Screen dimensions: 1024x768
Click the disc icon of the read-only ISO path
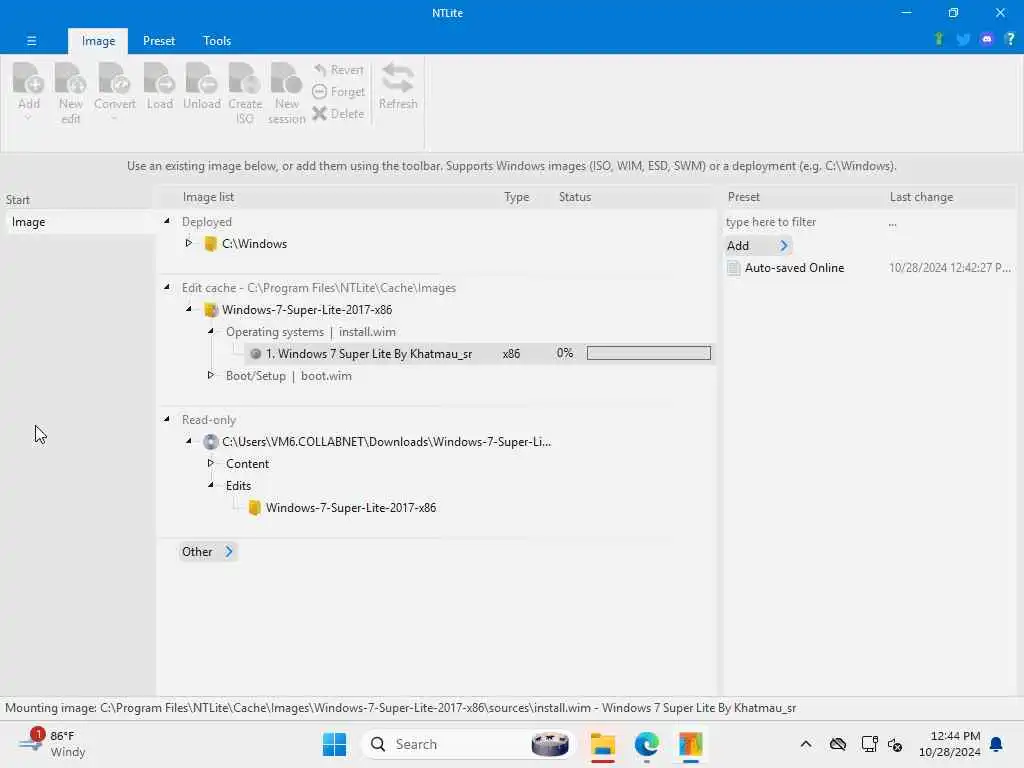(210, 442)
